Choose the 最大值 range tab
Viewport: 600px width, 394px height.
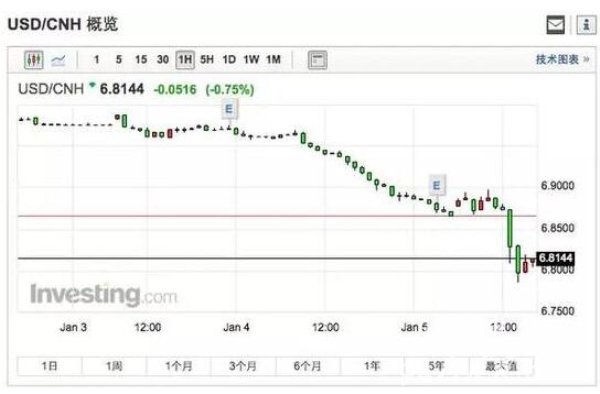click(501, 366)
